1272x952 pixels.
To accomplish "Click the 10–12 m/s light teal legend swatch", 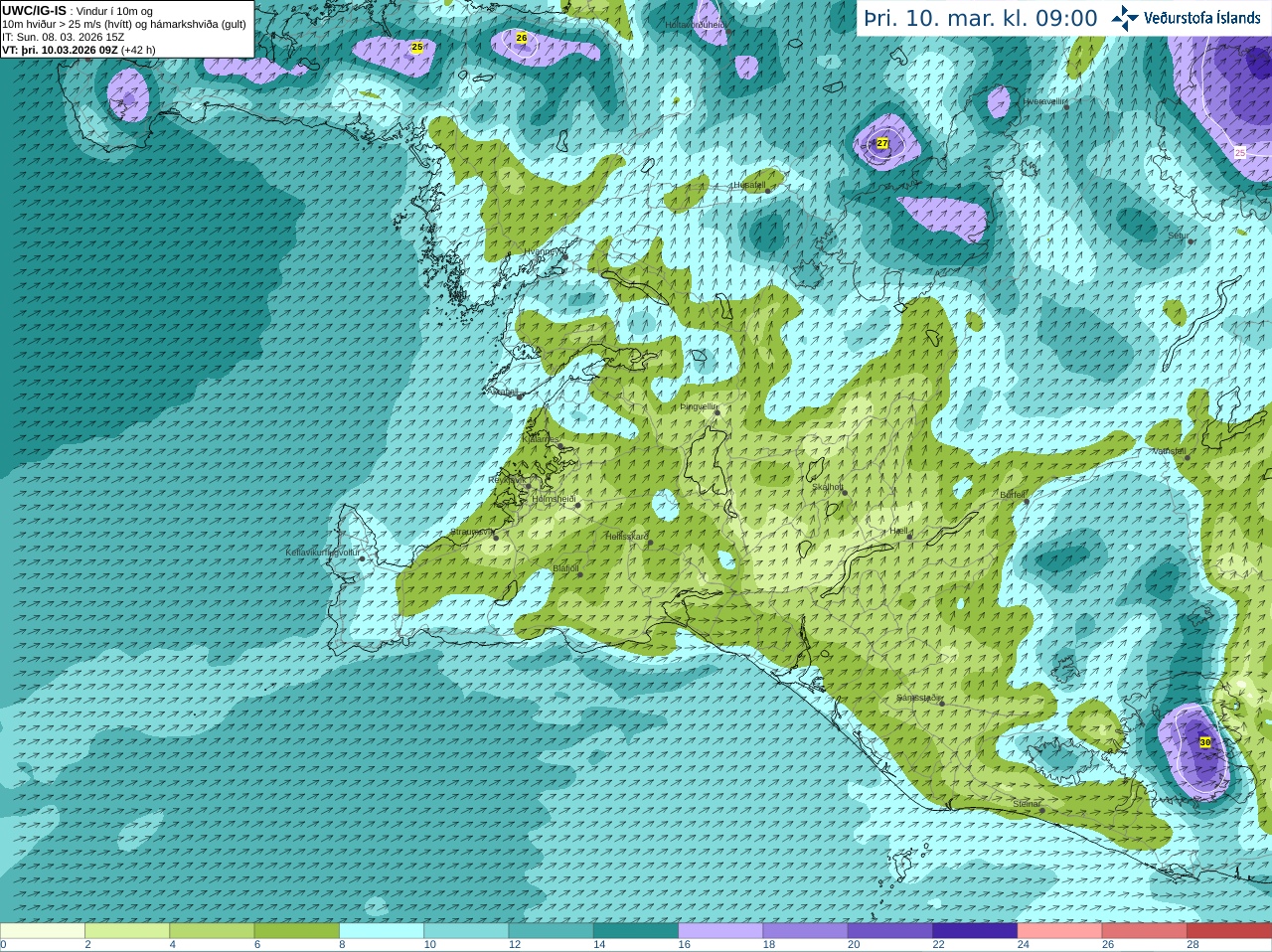I will (x=466, y=931).
